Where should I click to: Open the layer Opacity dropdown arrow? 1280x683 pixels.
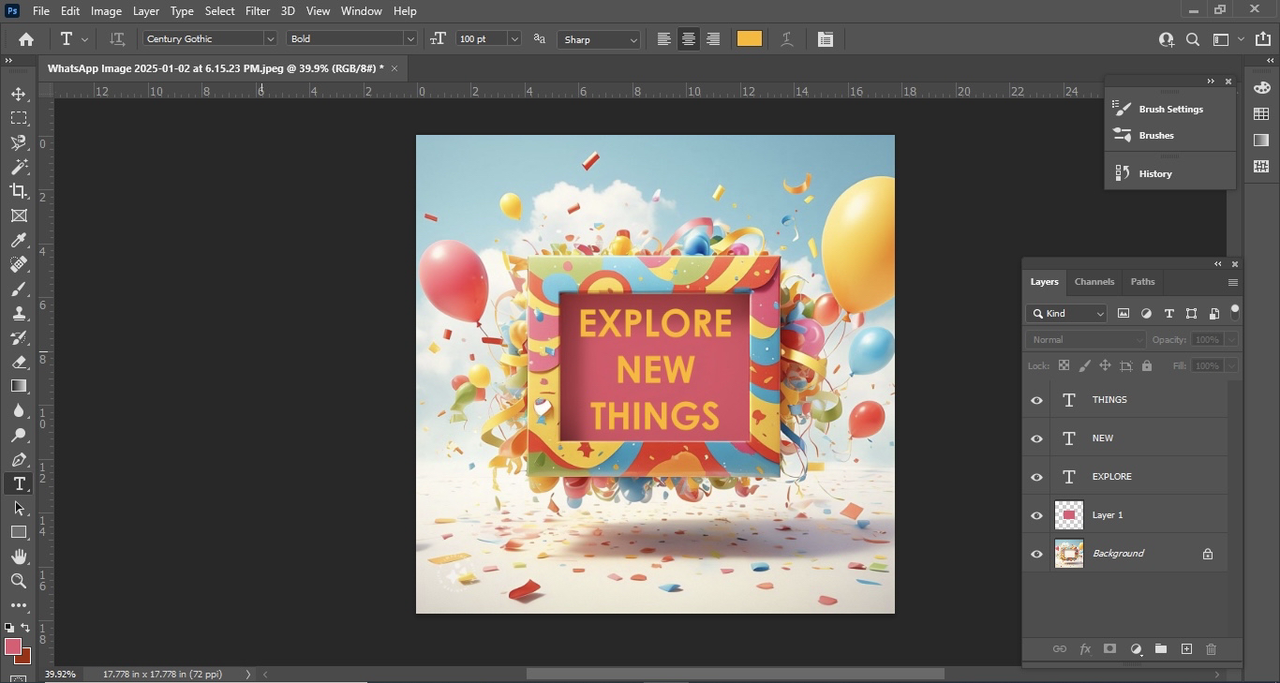1231,339
